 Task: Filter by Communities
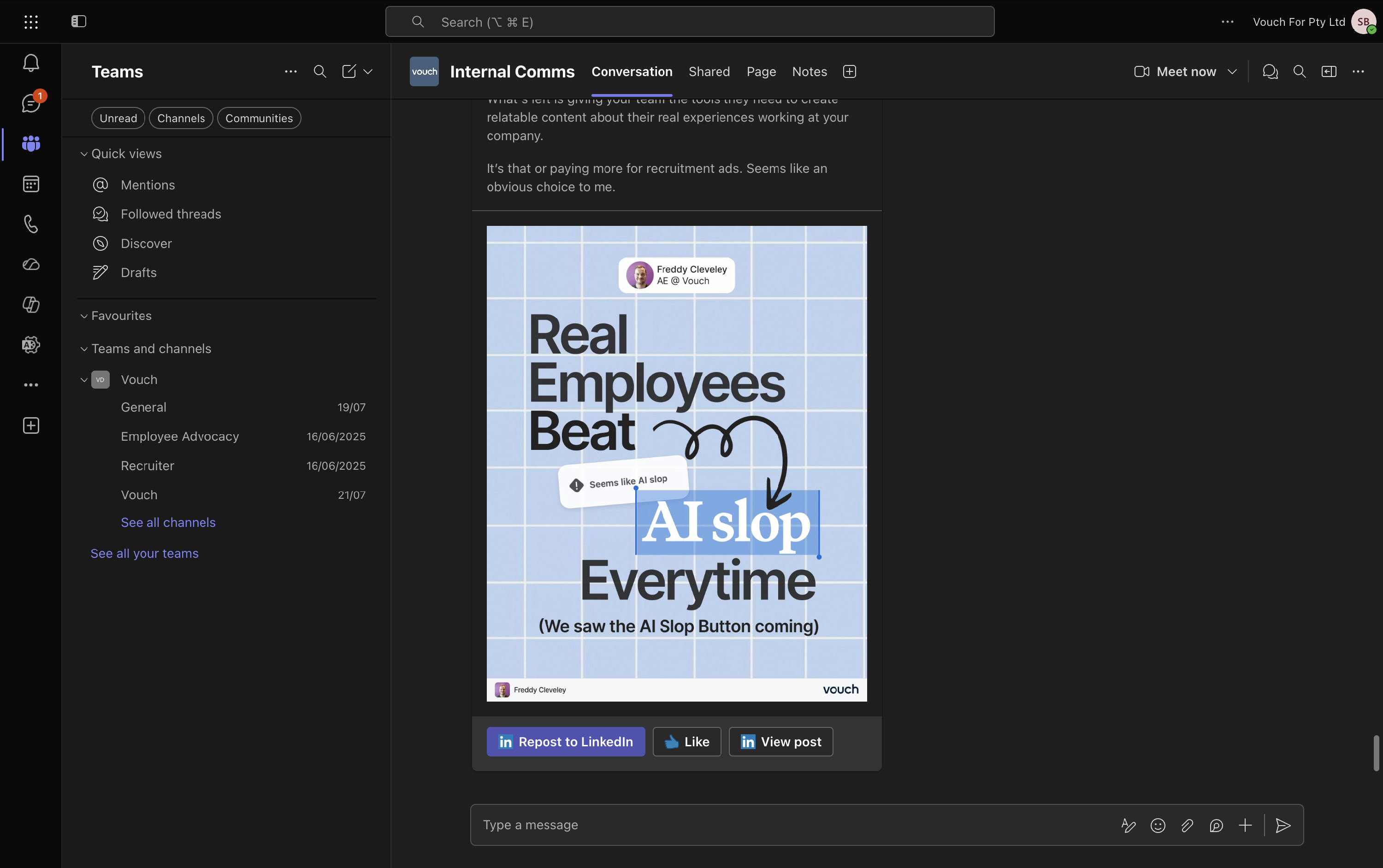tap(259, 118)
